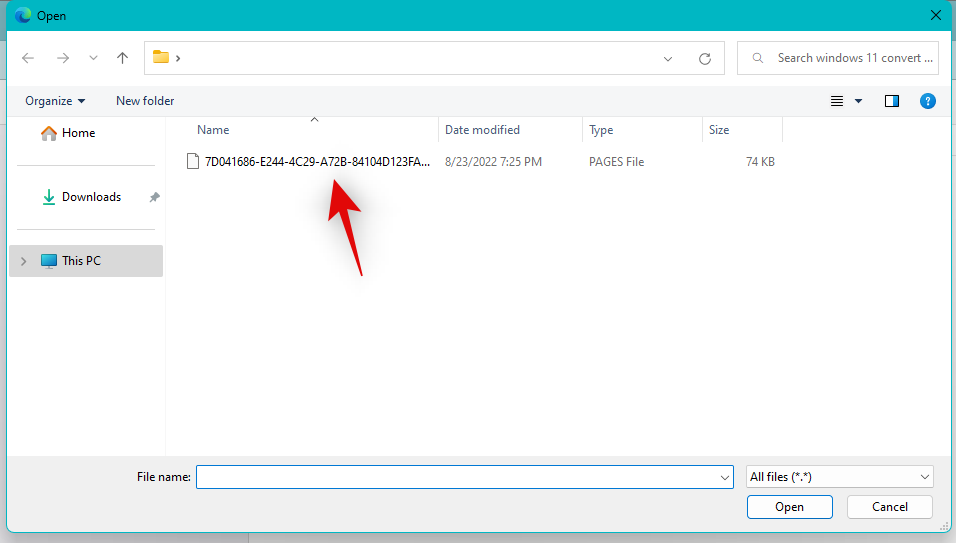Click the PAGES File type cell
This screenshot has height=543, width=956.
616,161
